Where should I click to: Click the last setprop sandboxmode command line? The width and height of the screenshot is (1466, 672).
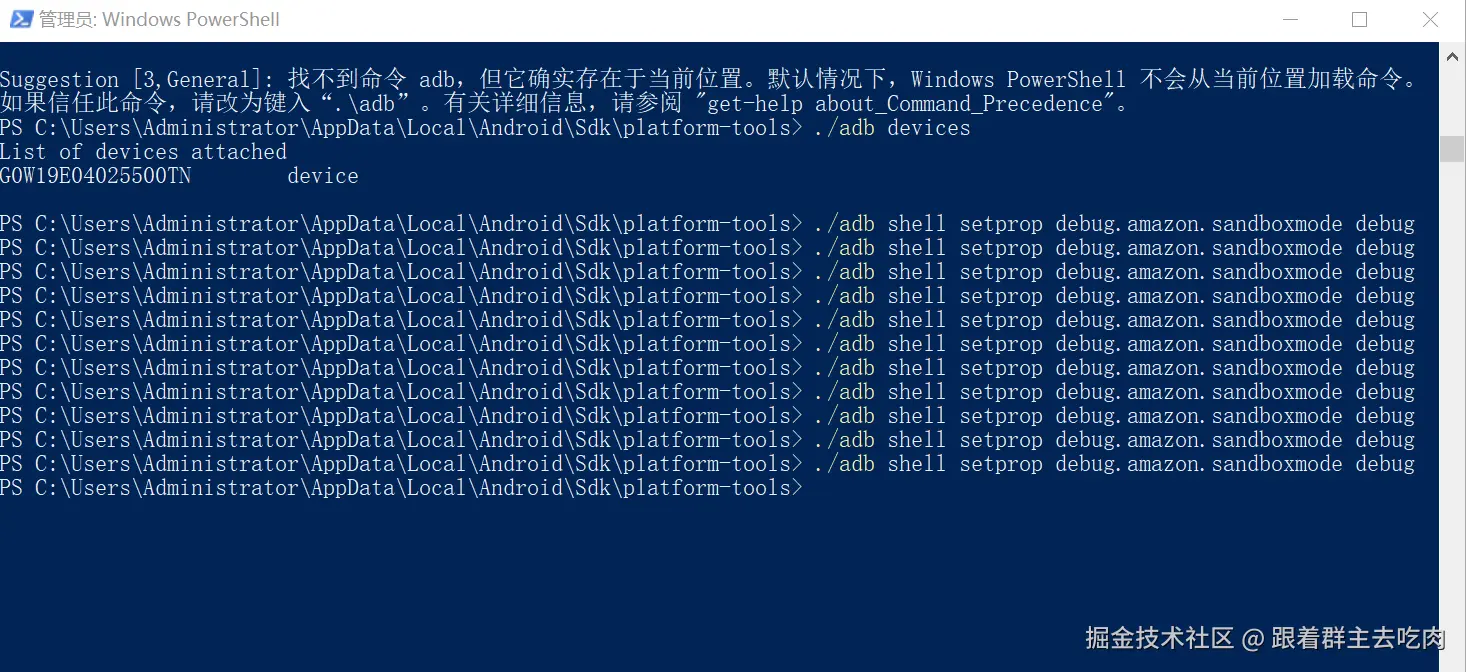click(x=707, y=464)
